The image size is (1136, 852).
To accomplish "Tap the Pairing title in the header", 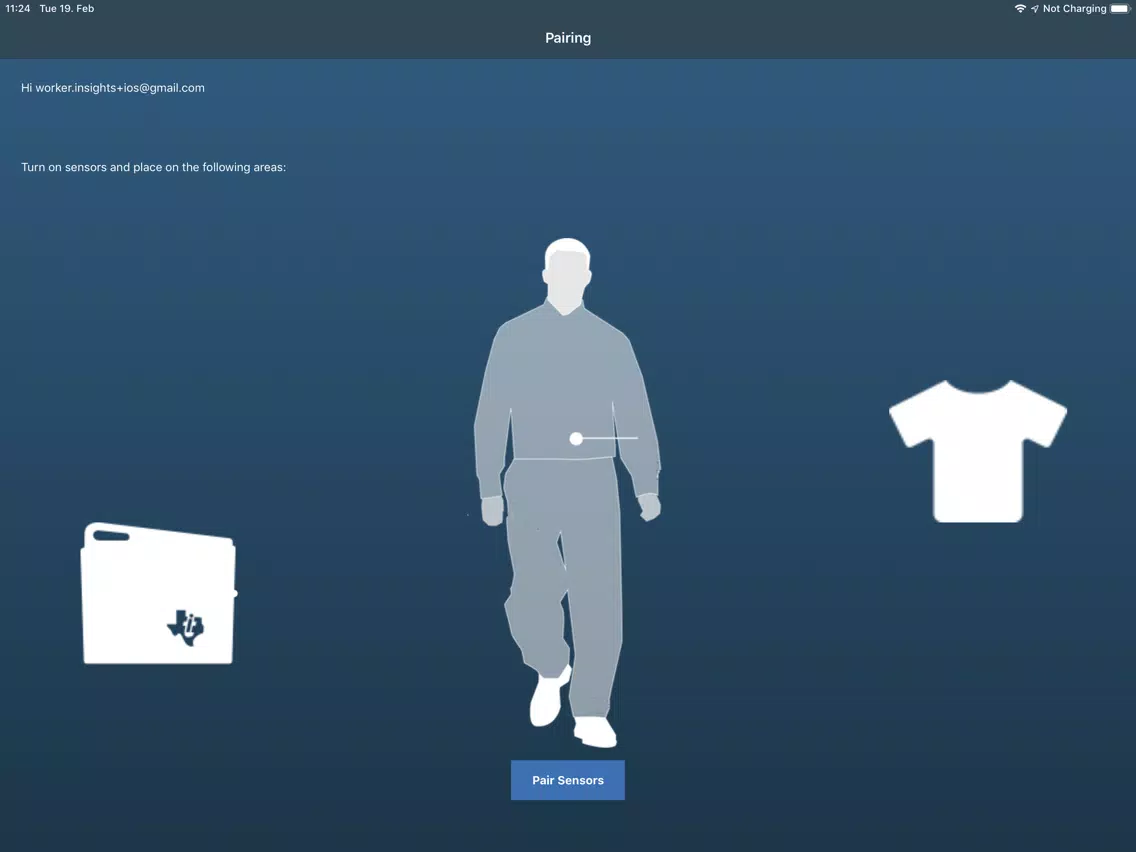I will click(568, 38).
